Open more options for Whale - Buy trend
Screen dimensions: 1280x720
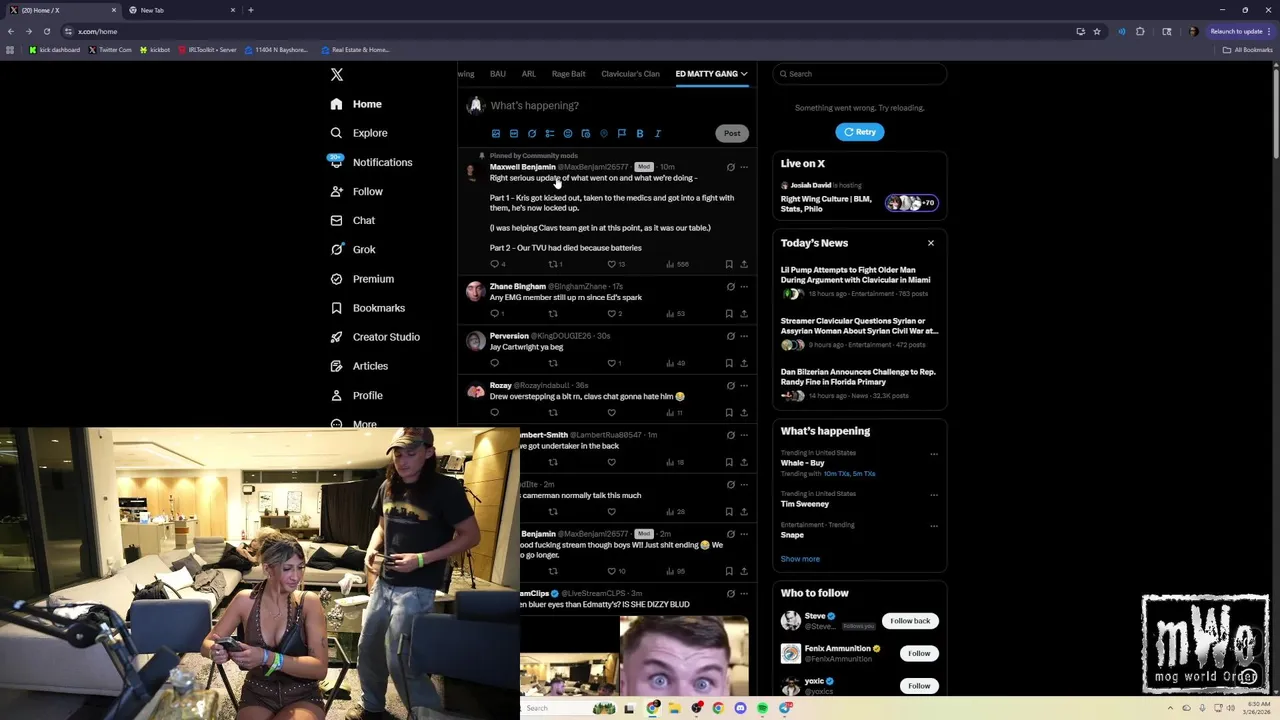[x=934, y=454]
